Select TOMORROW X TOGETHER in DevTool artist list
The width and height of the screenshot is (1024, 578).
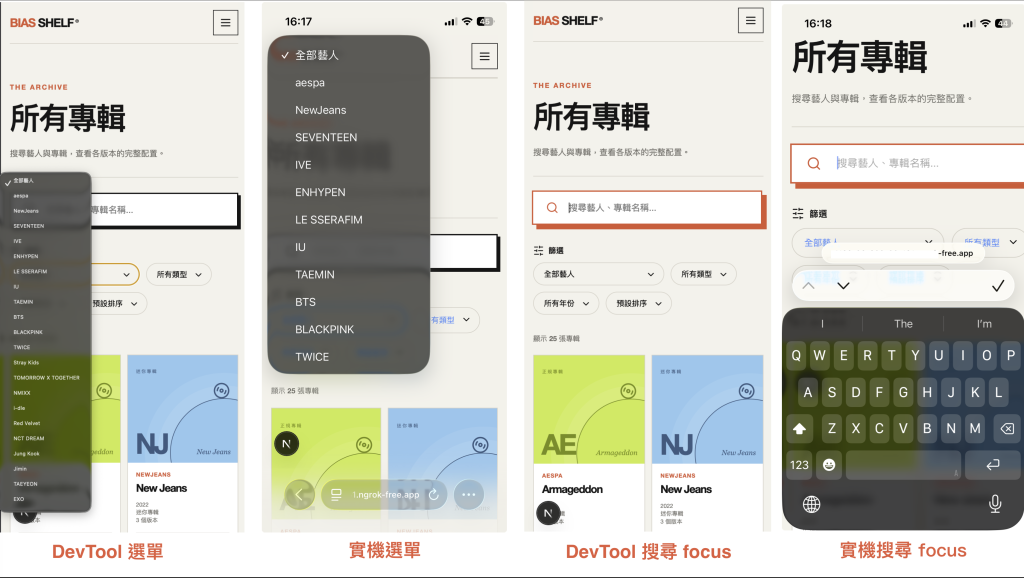(x=46, y=377)
